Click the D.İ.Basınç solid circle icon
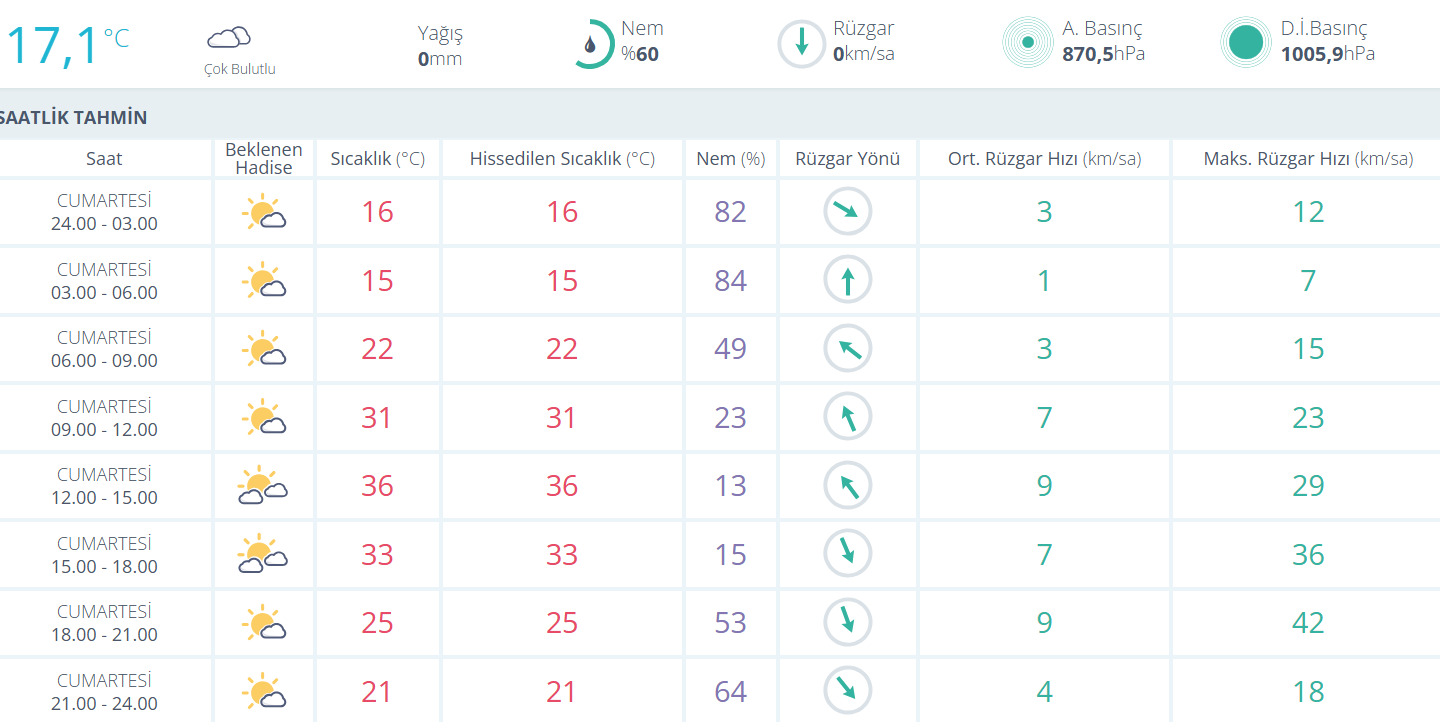The width and height of the screenshot is (1440, 722). (1245, 43)
